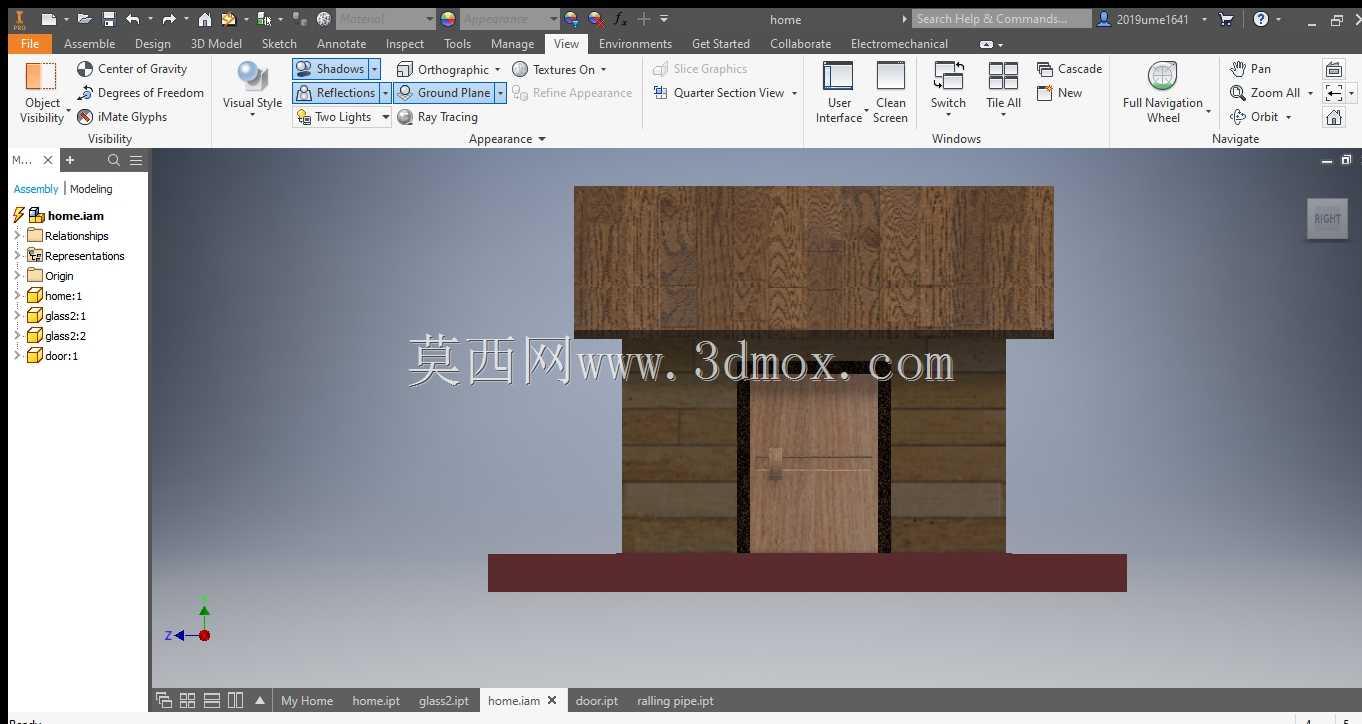This screenshot has width=1362, height=724.
Task: Select glass2:2 in the browser tree
Action: point(66,336)
